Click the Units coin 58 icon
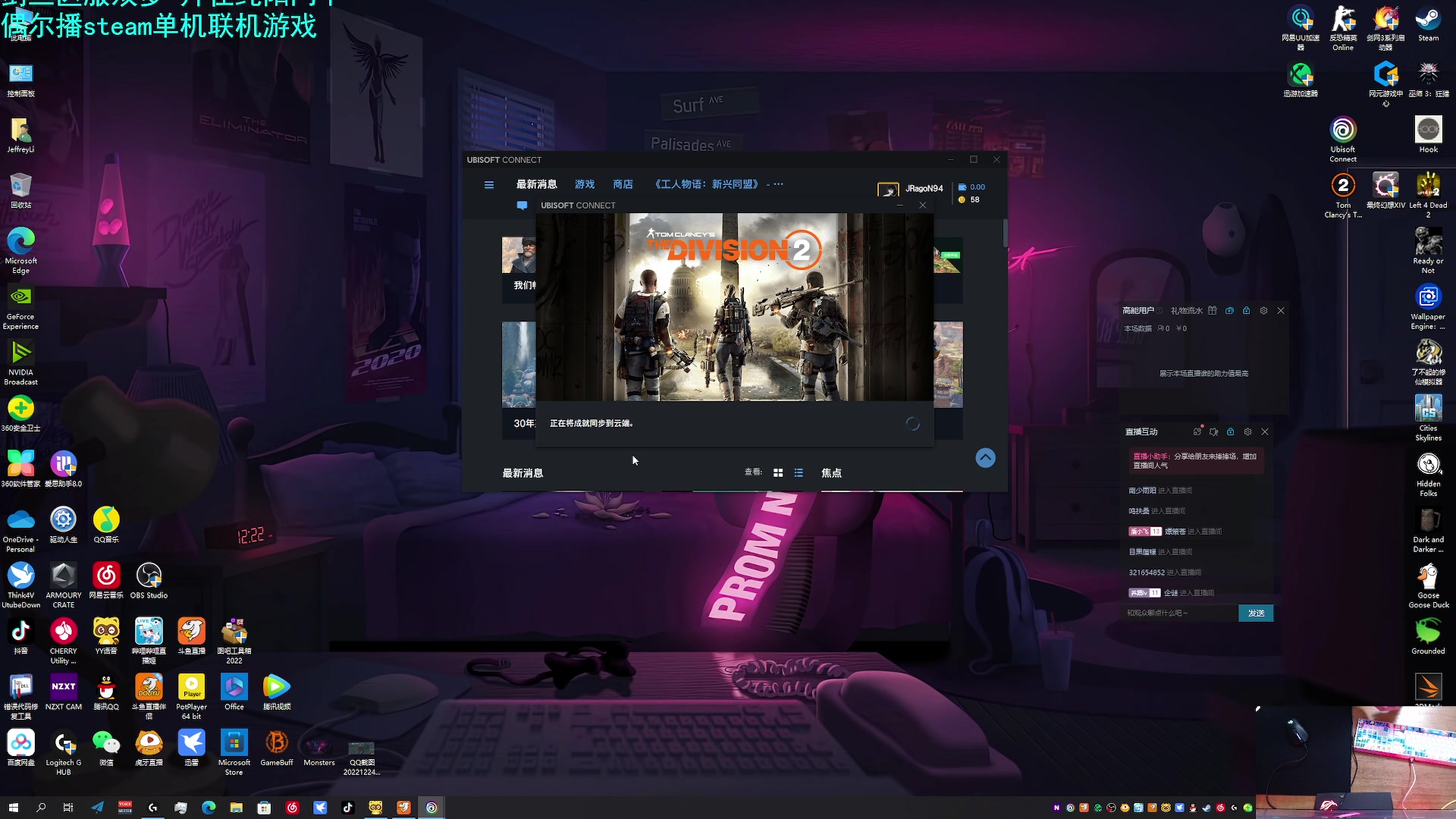The height and width of the screenshot is (819, 1456). coord(962,200)
